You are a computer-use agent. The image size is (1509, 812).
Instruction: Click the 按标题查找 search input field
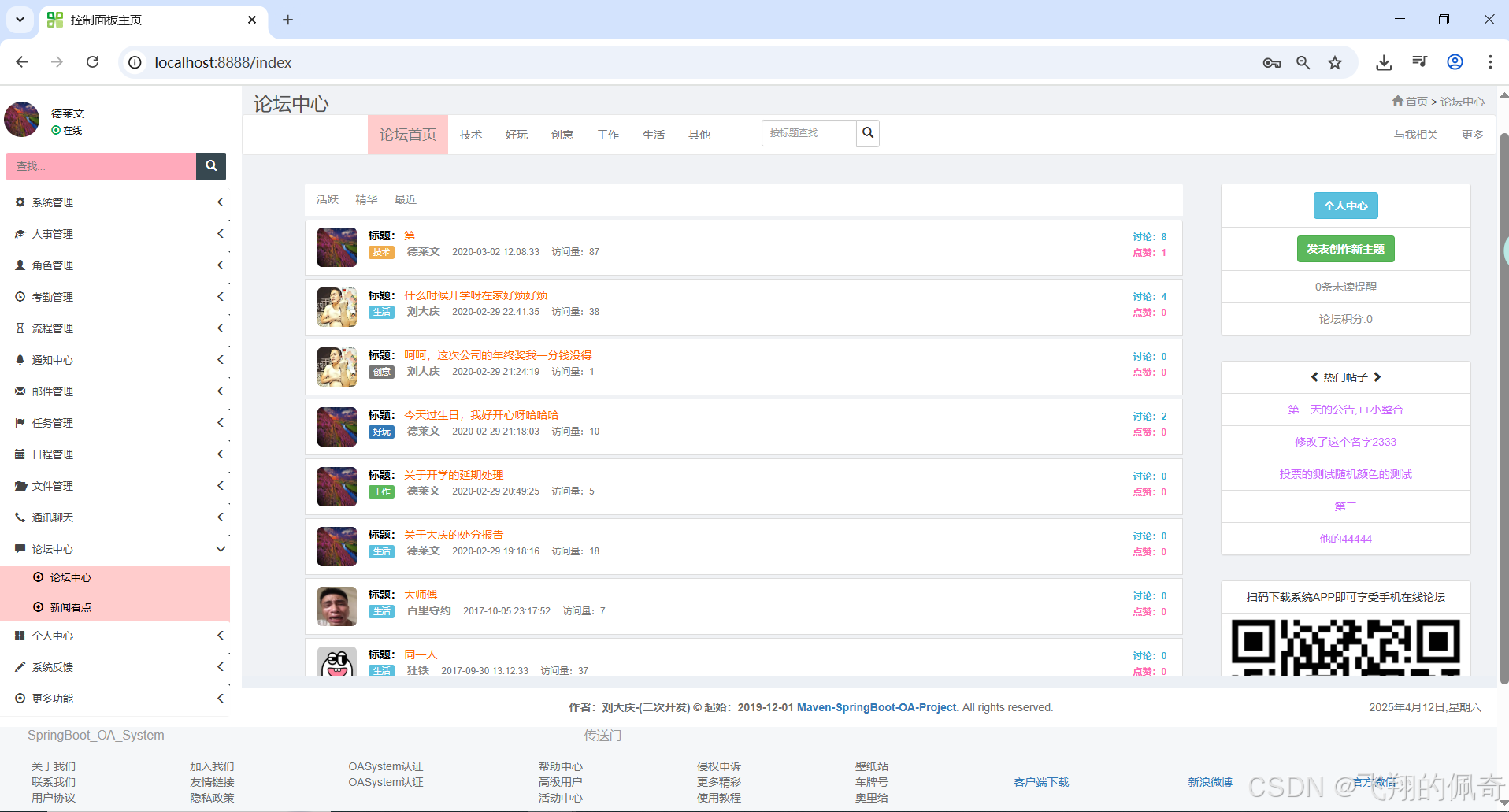808,132
